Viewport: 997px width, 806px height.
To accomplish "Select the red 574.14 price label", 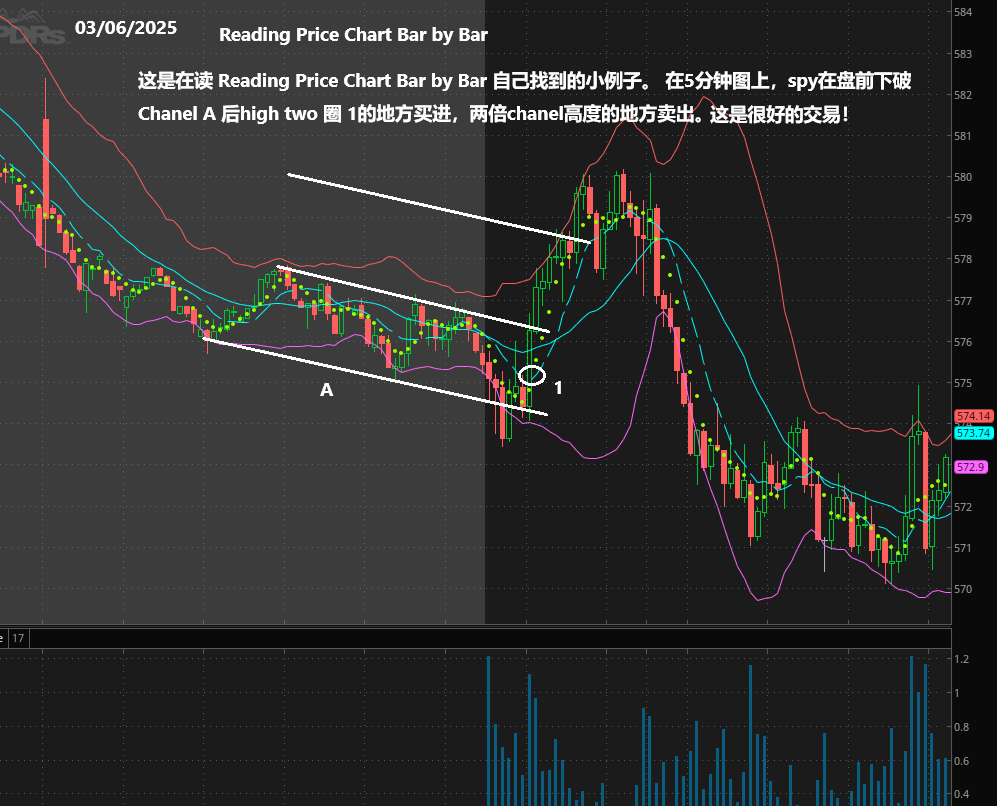I will [x=973, y=416].
